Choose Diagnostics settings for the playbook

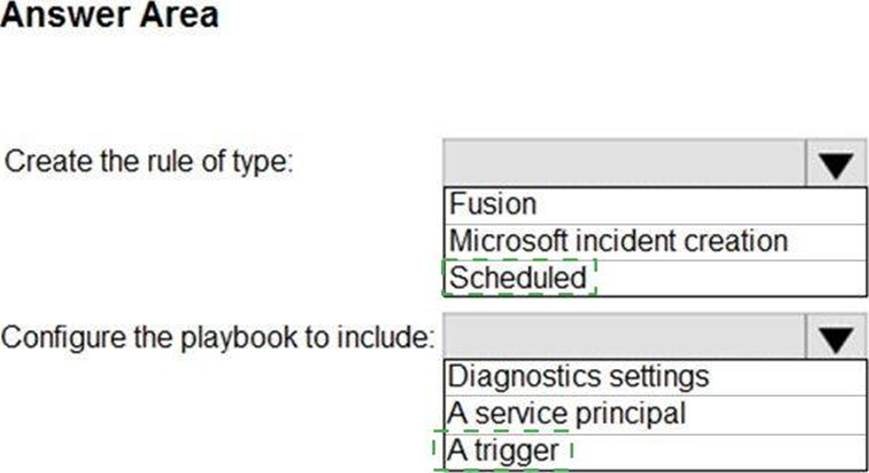(579, 377)
